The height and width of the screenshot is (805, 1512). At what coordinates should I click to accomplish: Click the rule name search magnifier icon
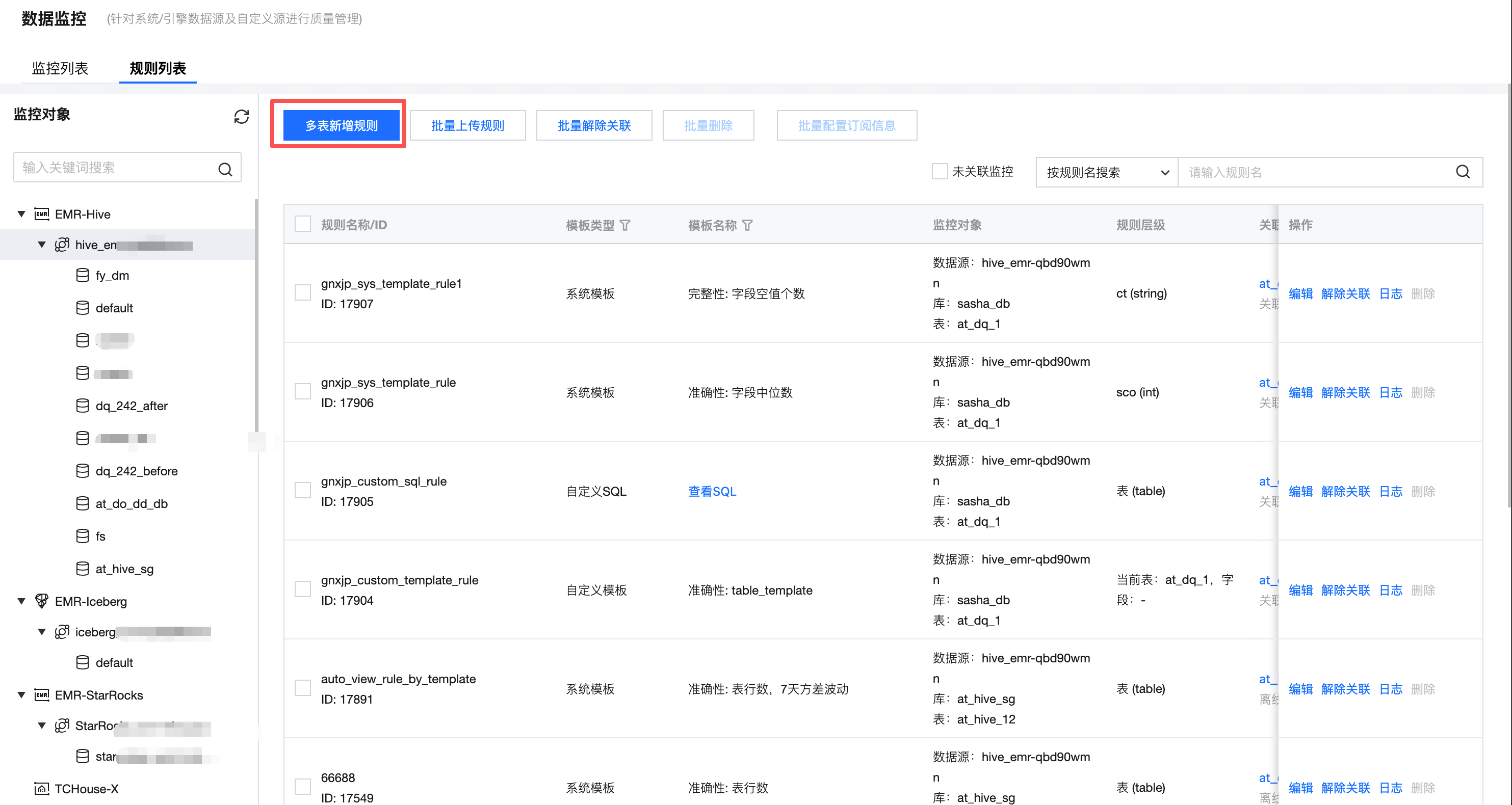(1462, 172)
